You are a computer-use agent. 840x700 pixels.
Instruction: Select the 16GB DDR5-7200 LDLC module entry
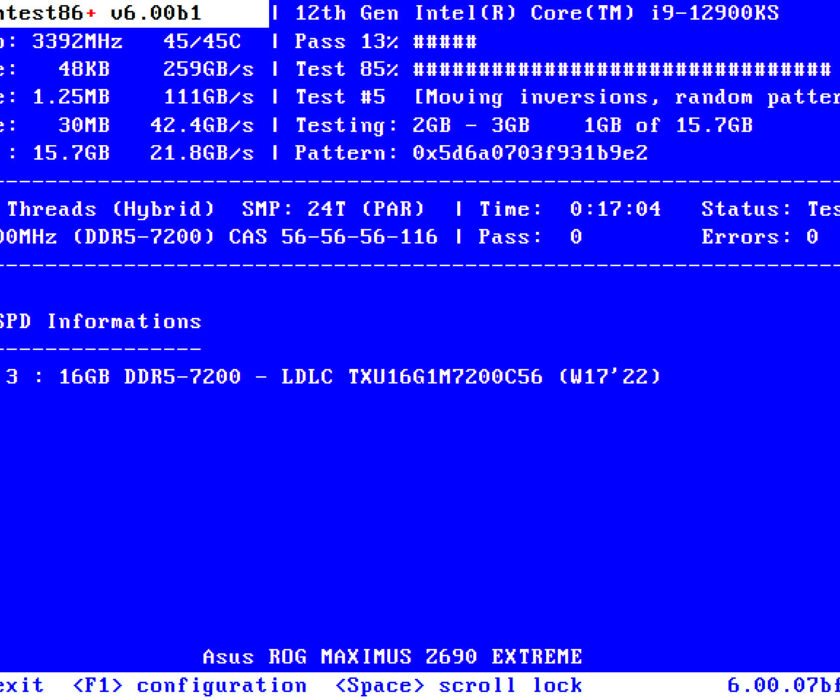click(330, 377)
